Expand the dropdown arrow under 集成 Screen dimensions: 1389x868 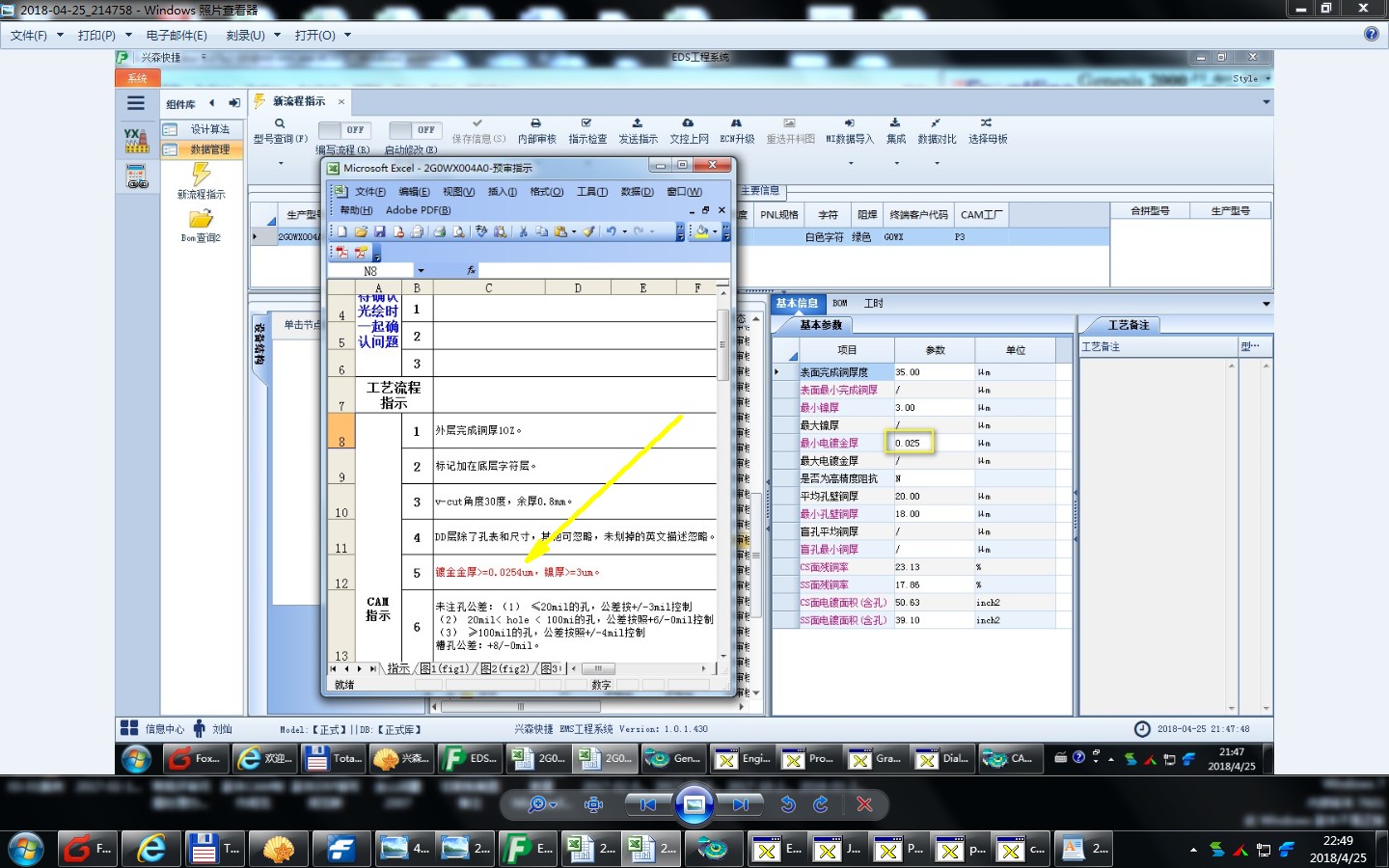tap(896, 163)
